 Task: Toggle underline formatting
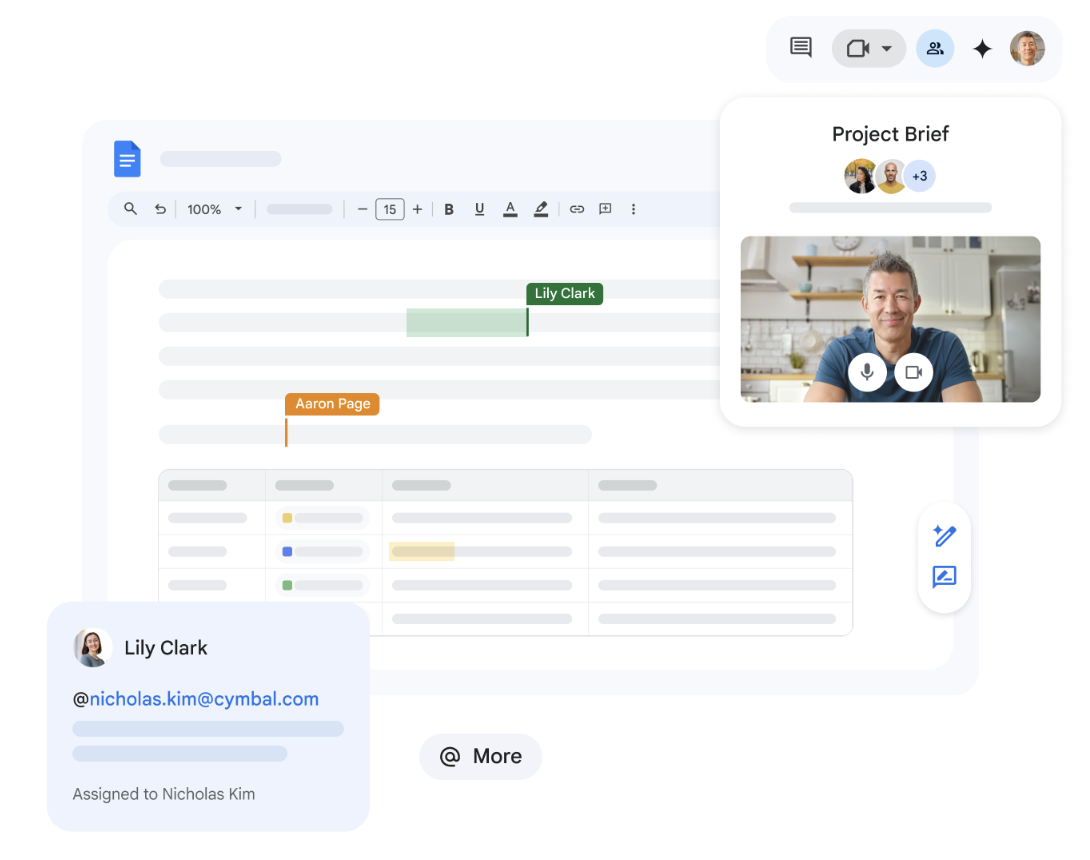[x=480, y=209]
